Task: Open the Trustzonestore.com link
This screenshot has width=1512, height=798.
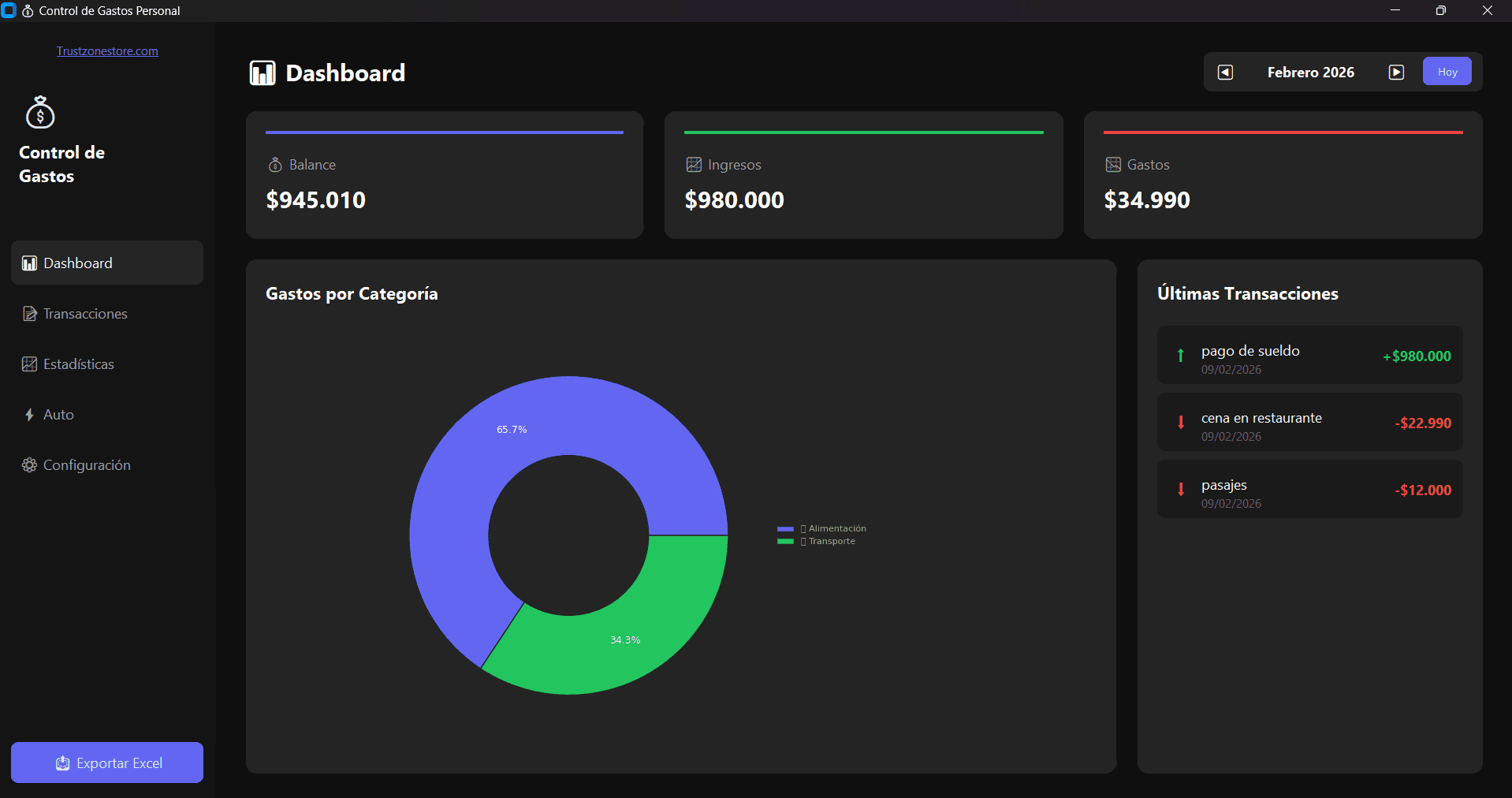Action: click(107, 50)
